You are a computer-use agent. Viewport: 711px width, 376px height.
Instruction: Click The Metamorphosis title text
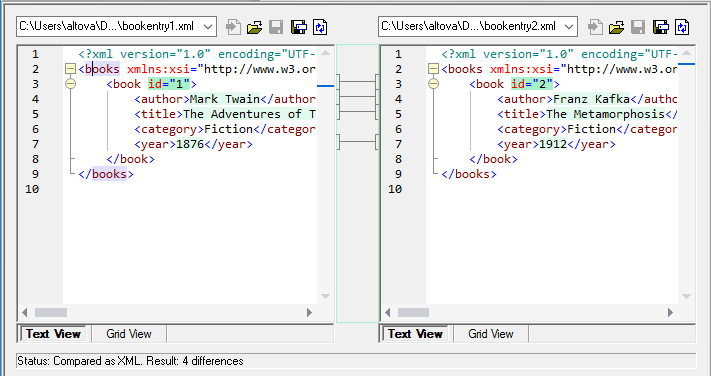[x=605, y=114]
